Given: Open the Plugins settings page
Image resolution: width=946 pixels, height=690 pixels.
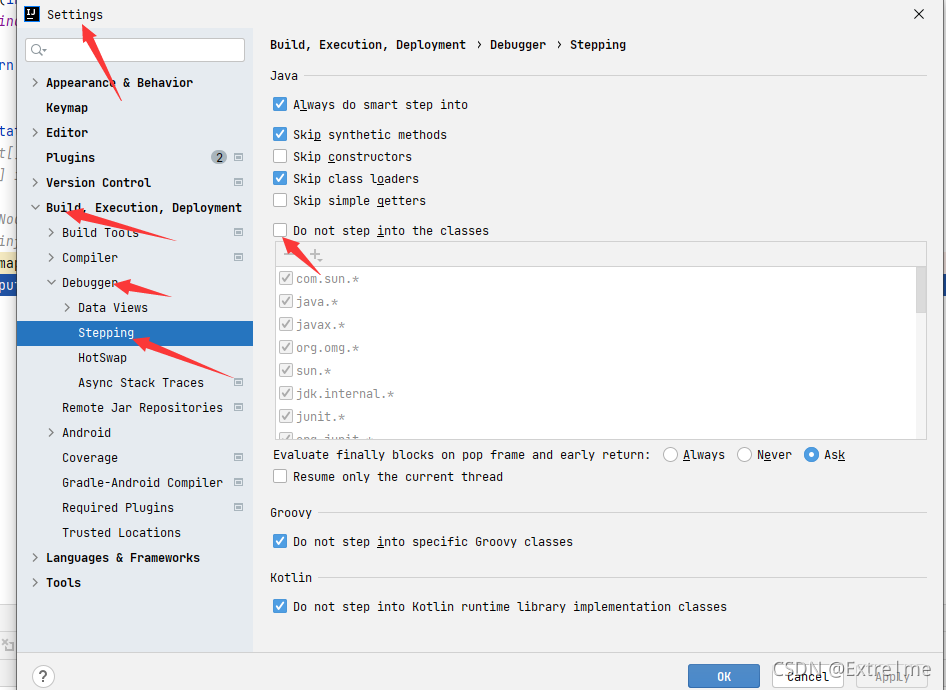Looking at the screenshot, I should coord(71,157).
